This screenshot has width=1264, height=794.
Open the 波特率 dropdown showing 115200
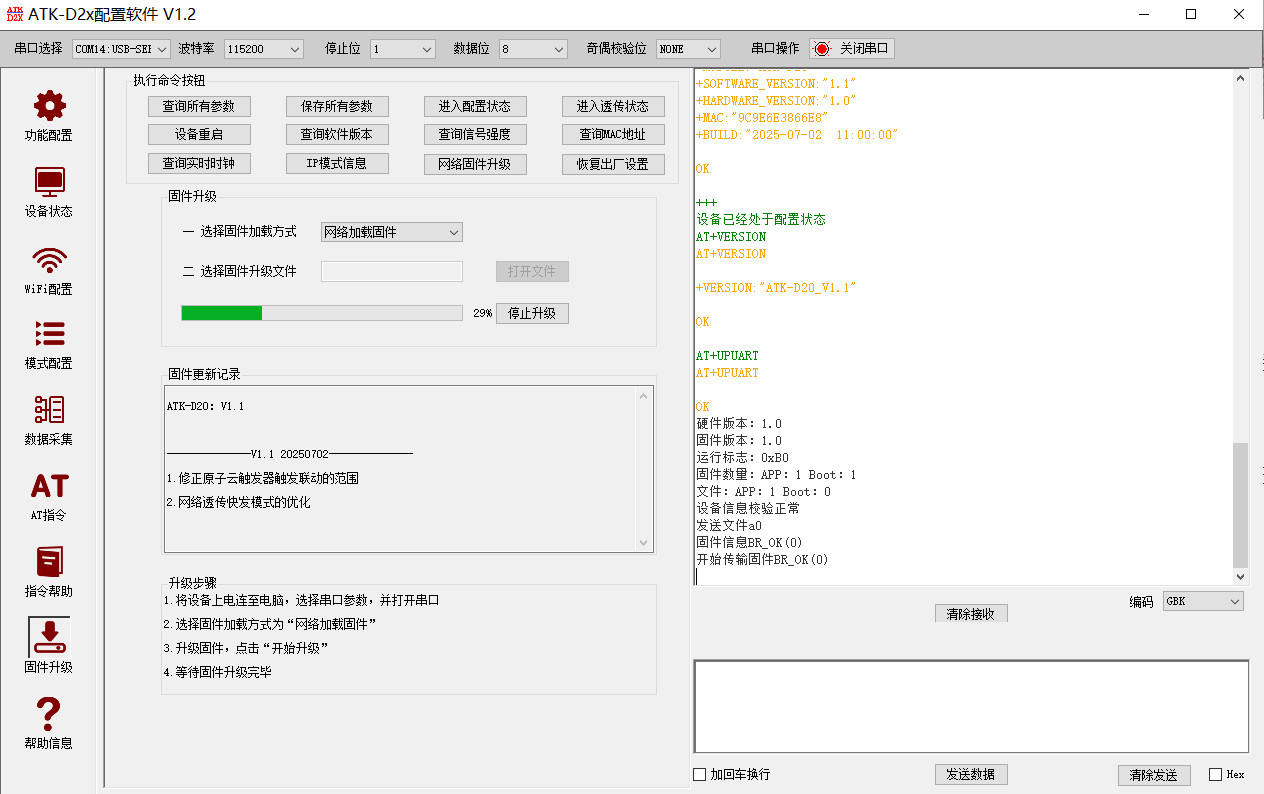tap(263, 48)
